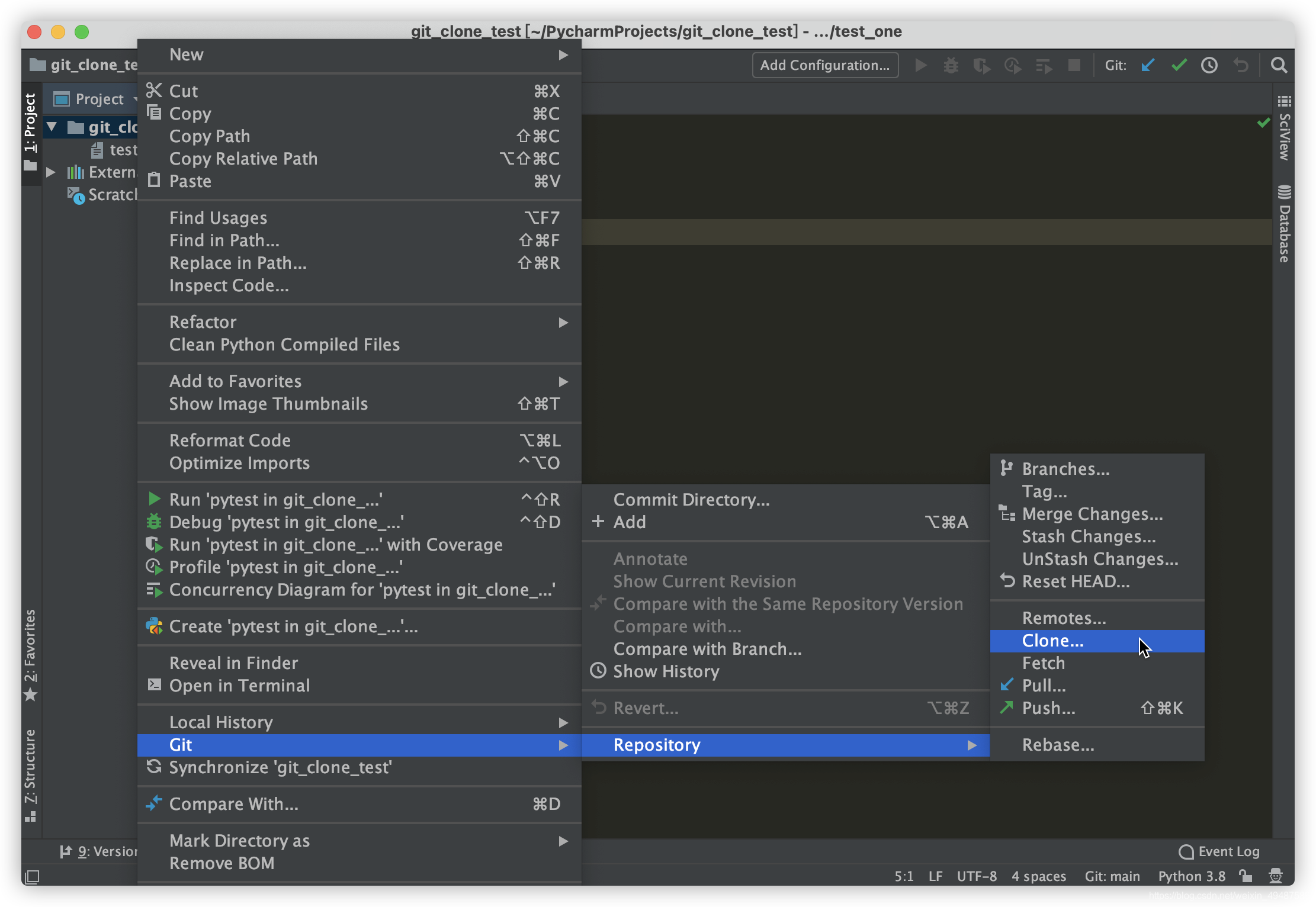
Task: Open the Z: Structure tool window
Action: [30, 776]
